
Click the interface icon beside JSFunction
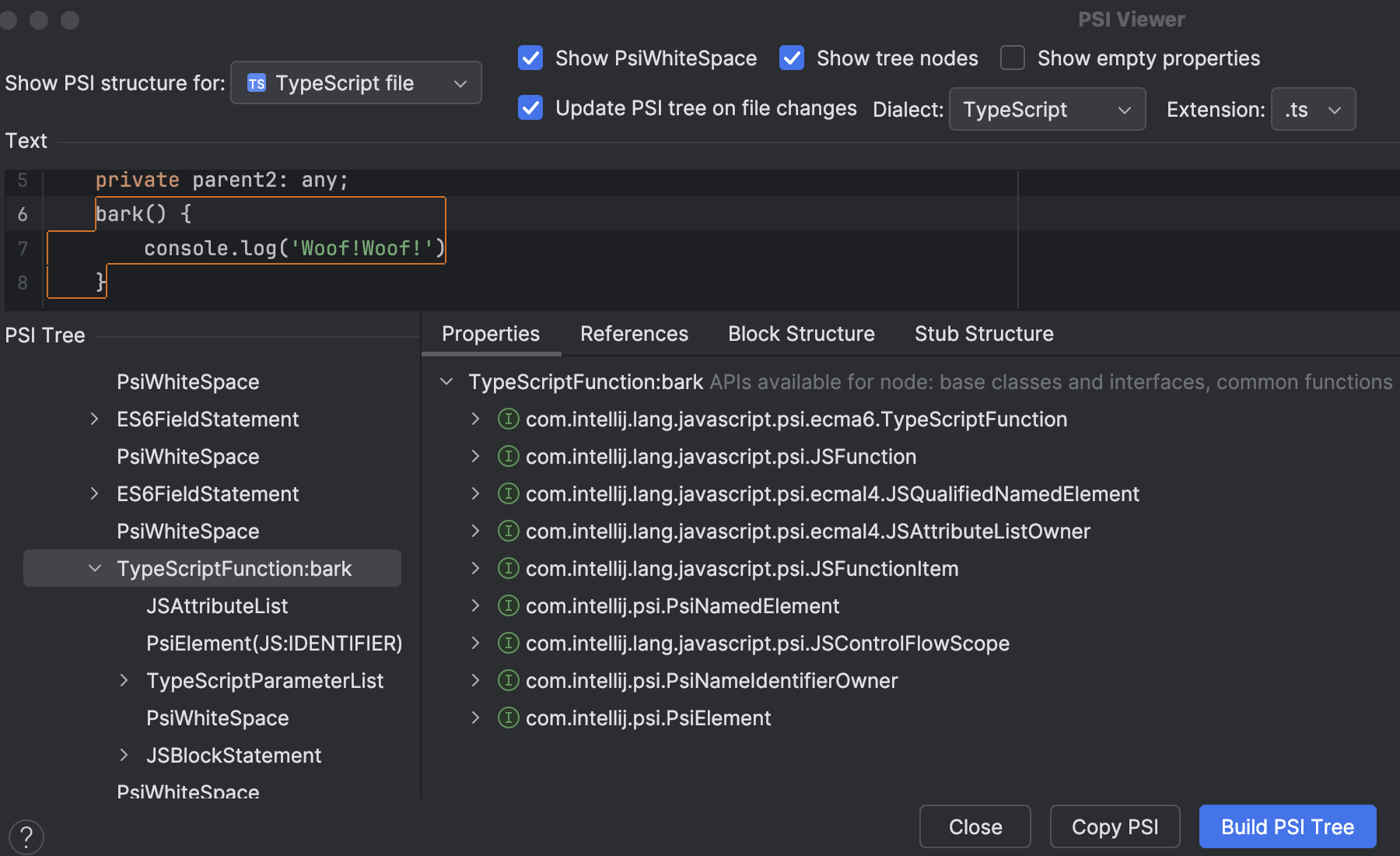(x=509, y=456)
